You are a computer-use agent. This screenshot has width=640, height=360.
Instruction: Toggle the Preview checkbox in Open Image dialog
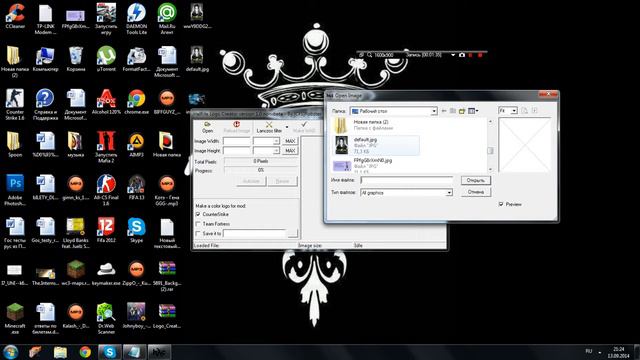point(501,204)
